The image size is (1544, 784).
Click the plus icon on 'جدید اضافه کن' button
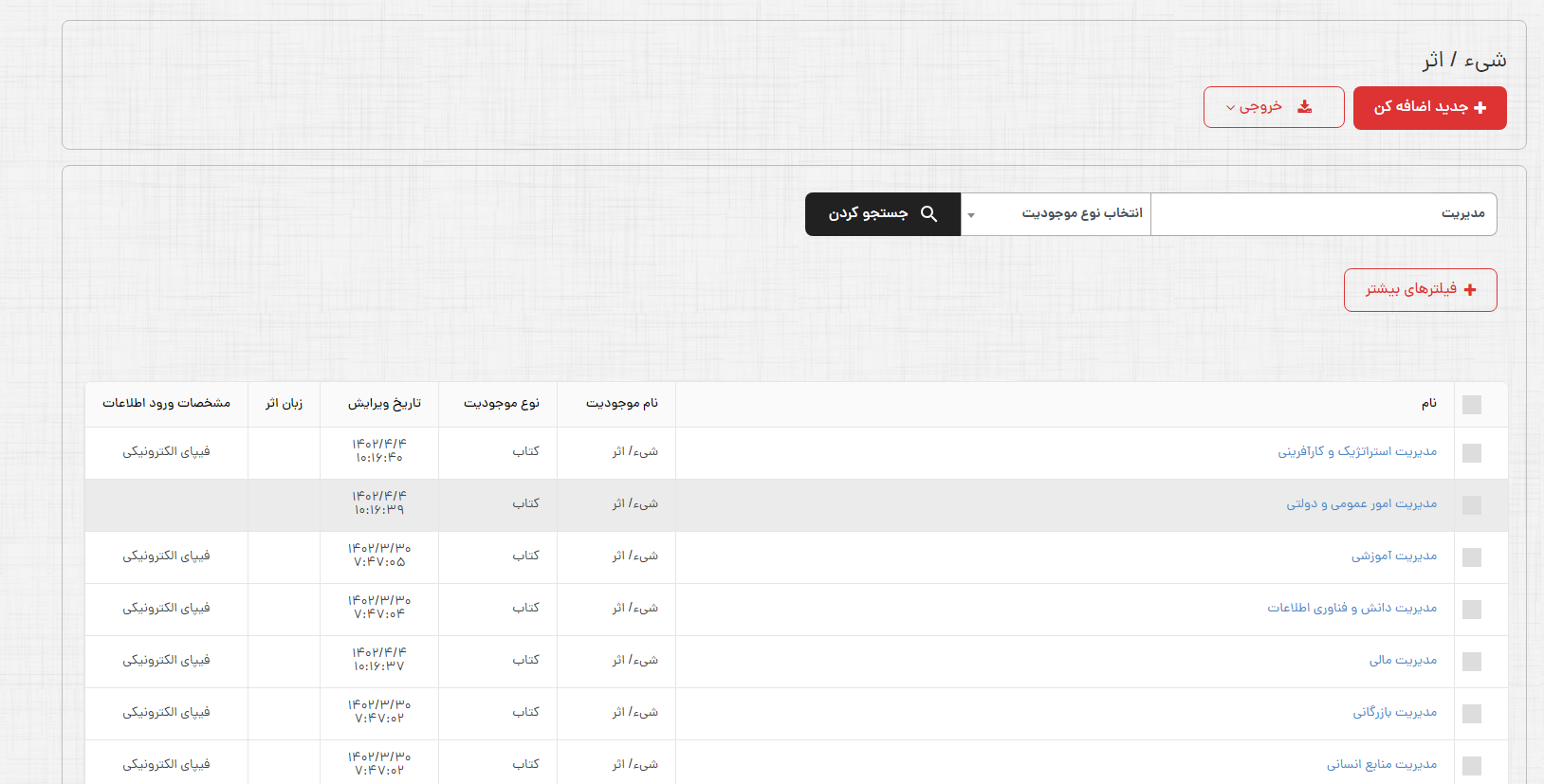tap(1480, 108)
